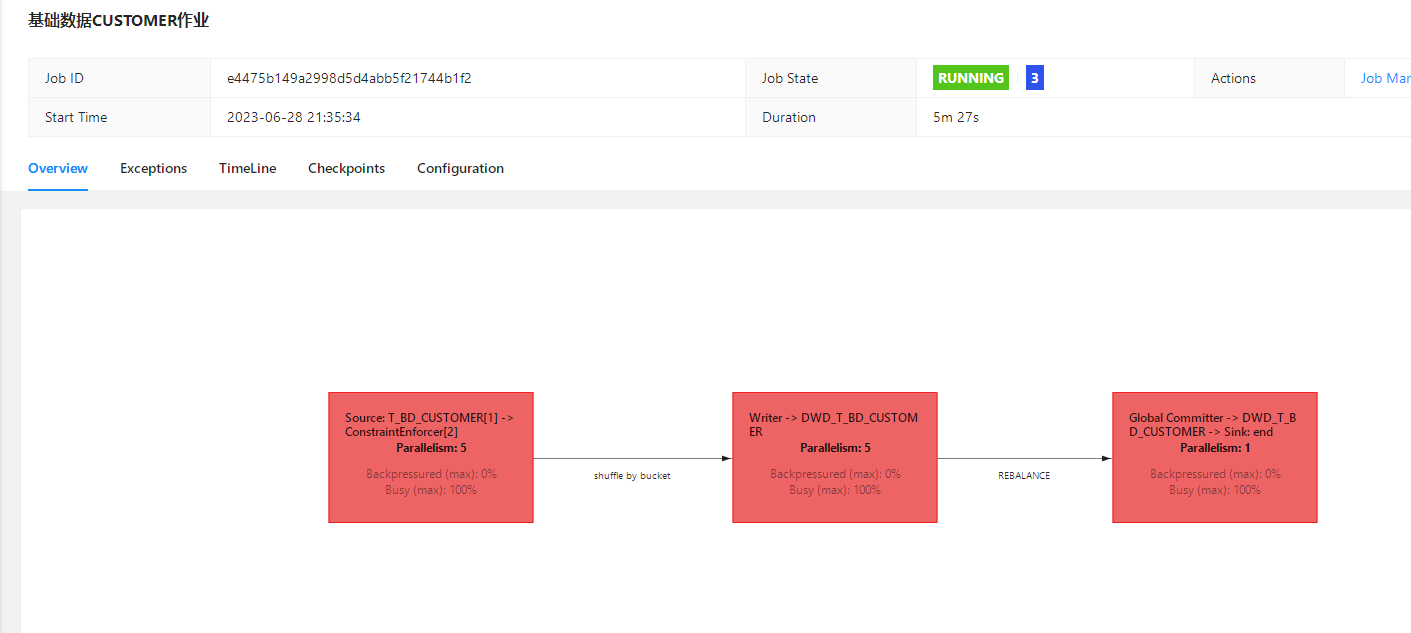Open the Configuration tab

click(x=460, y=168)
